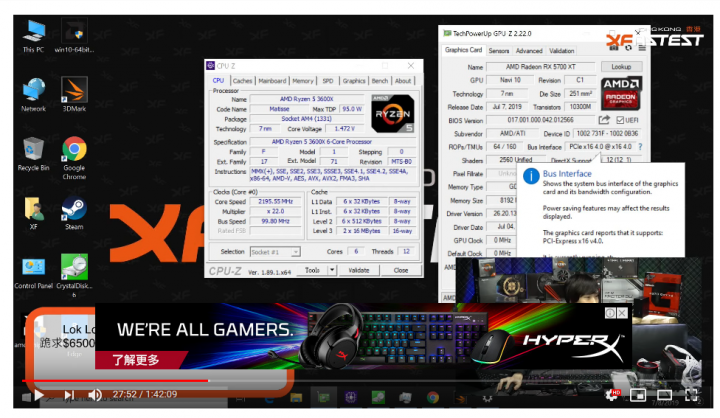
Task: Open the Advanced tab in GPU-Z
Action: (529, 51)
